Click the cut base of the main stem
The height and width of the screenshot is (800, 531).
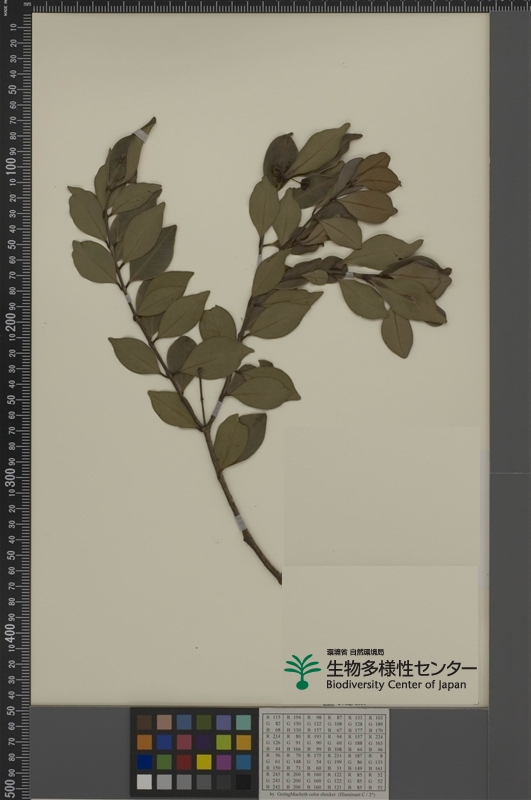[279, 578]
